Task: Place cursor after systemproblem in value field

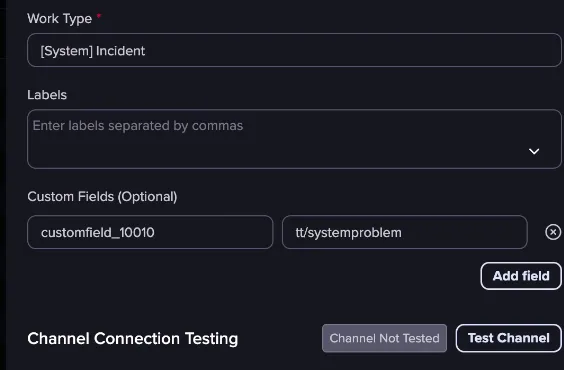Action: coord(402,232)
